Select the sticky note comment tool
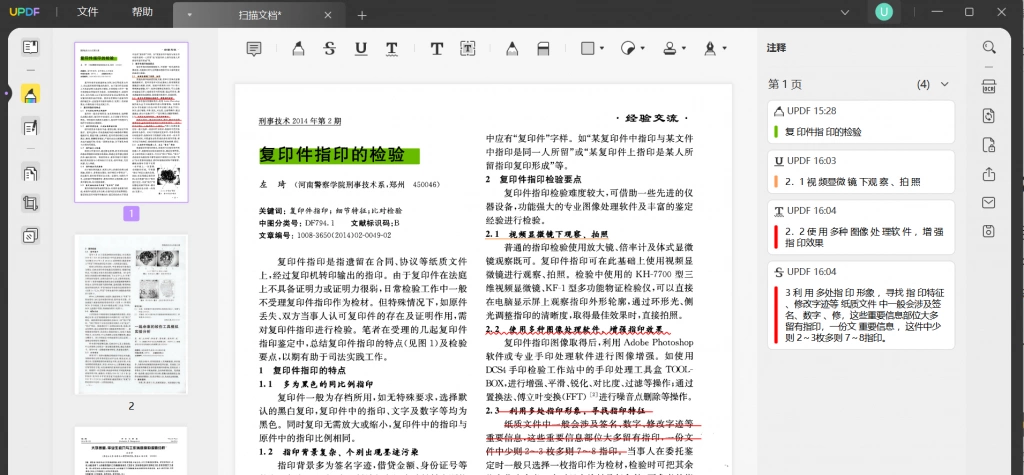 [x=254, y=48]
